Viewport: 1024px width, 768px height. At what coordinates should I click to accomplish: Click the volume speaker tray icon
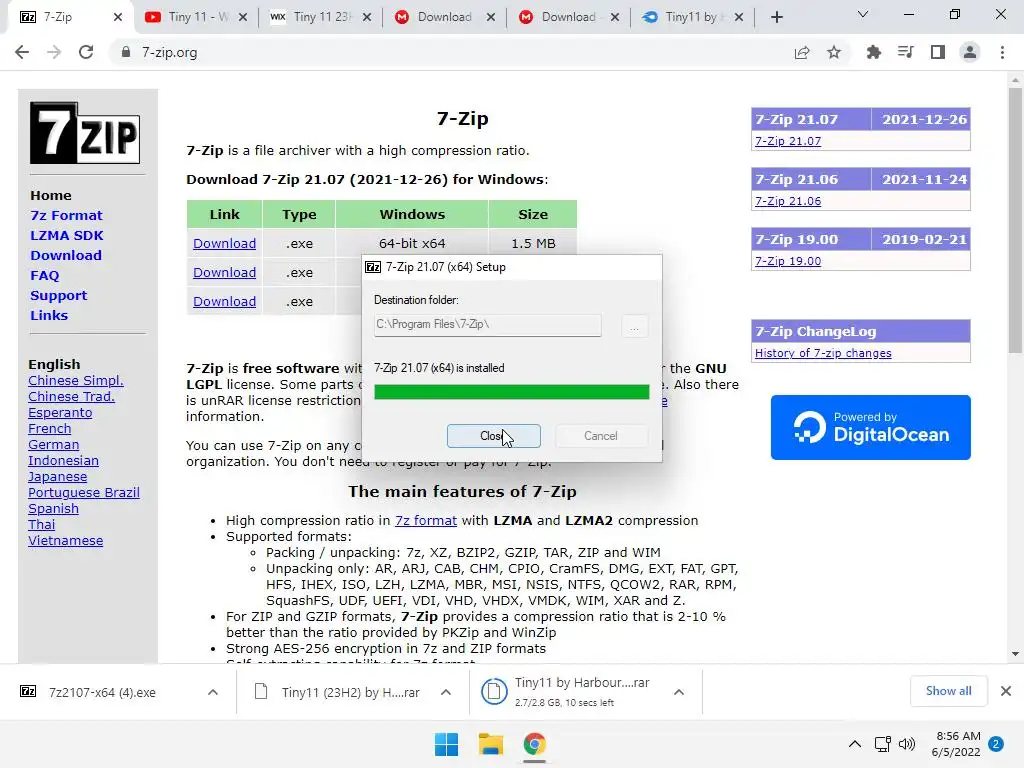pyautogui.click(x=906, y=744)
